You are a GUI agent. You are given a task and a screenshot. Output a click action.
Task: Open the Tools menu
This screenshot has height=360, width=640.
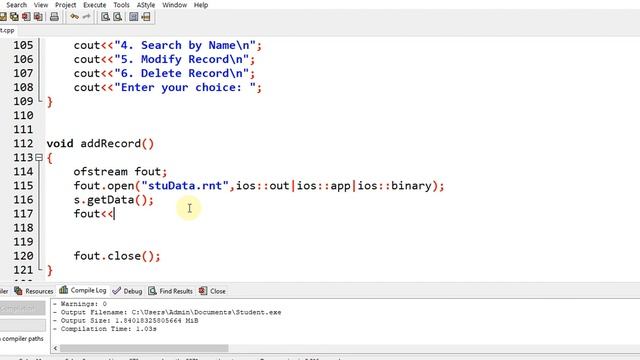pyautogui.click(x=121, y=5)
